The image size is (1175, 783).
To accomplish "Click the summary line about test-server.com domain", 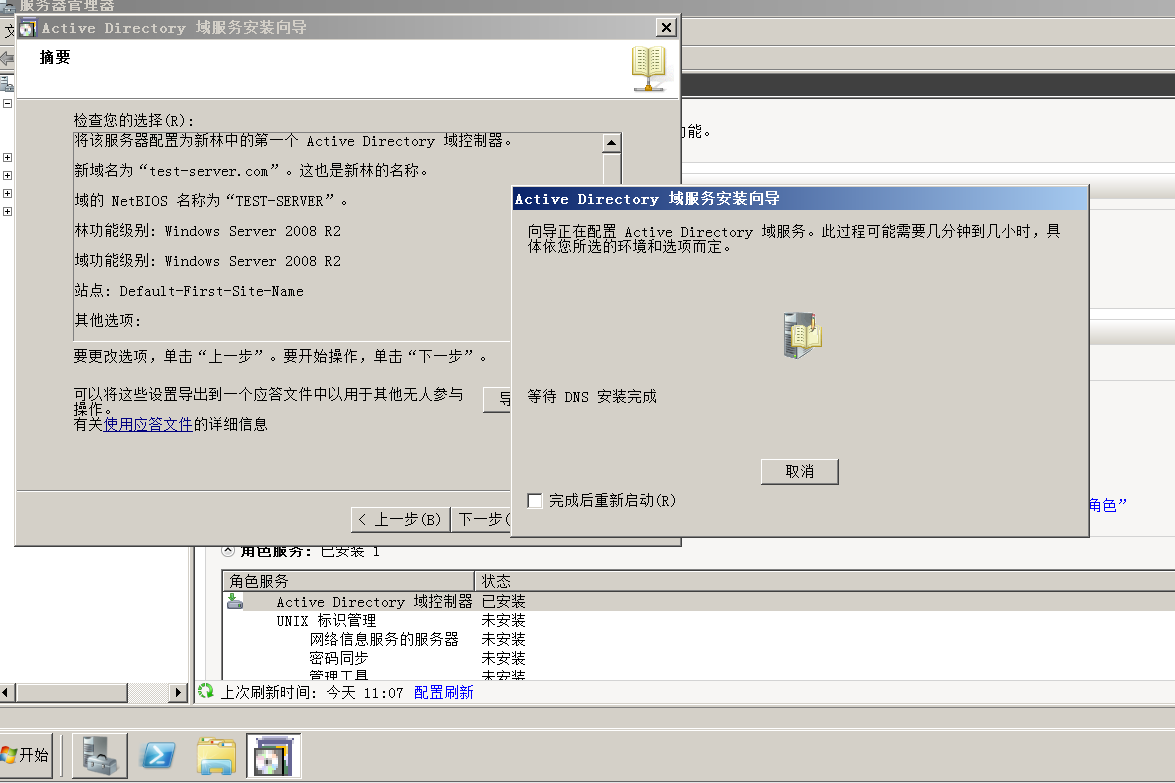I will click(x=252, y=171).
